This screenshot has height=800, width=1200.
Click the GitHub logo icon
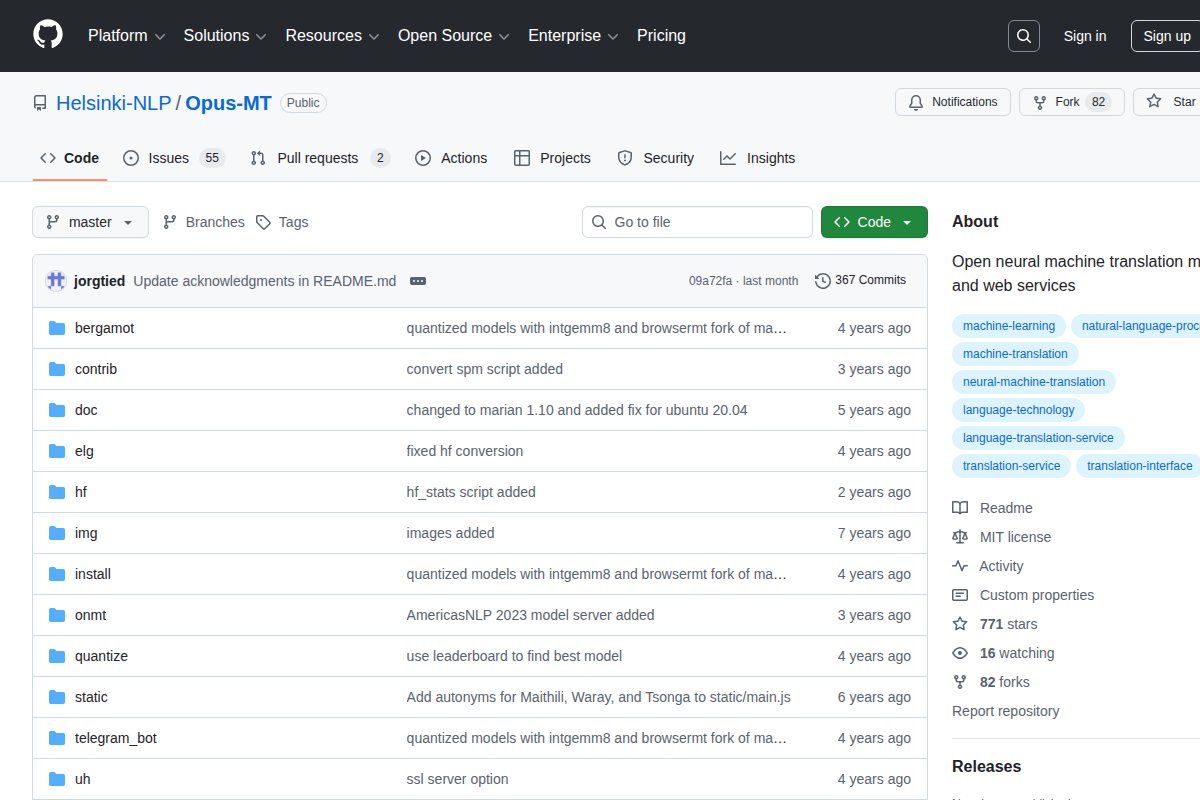(48, 35)
